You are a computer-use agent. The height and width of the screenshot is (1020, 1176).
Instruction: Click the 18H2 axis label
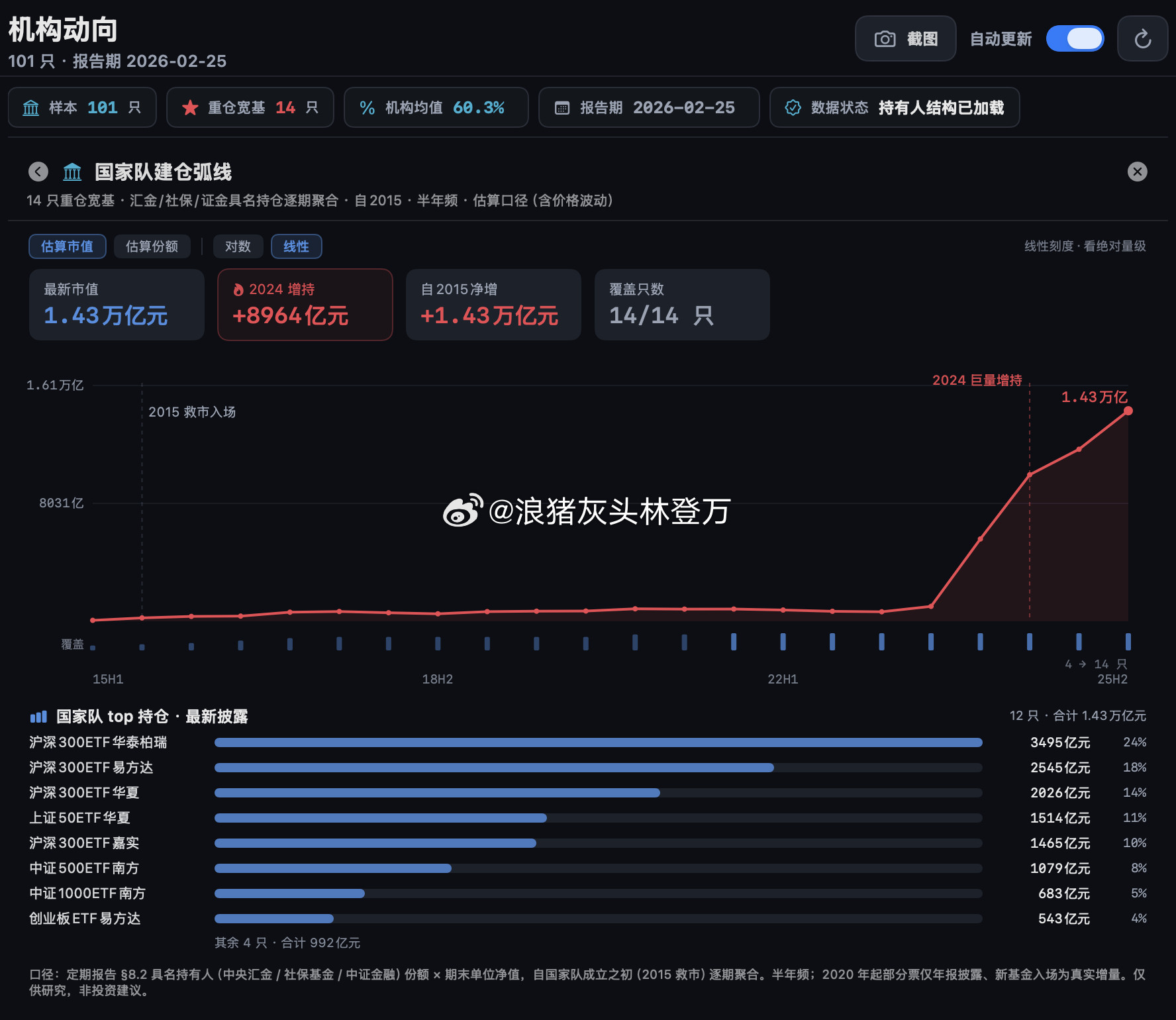(438, 680)
